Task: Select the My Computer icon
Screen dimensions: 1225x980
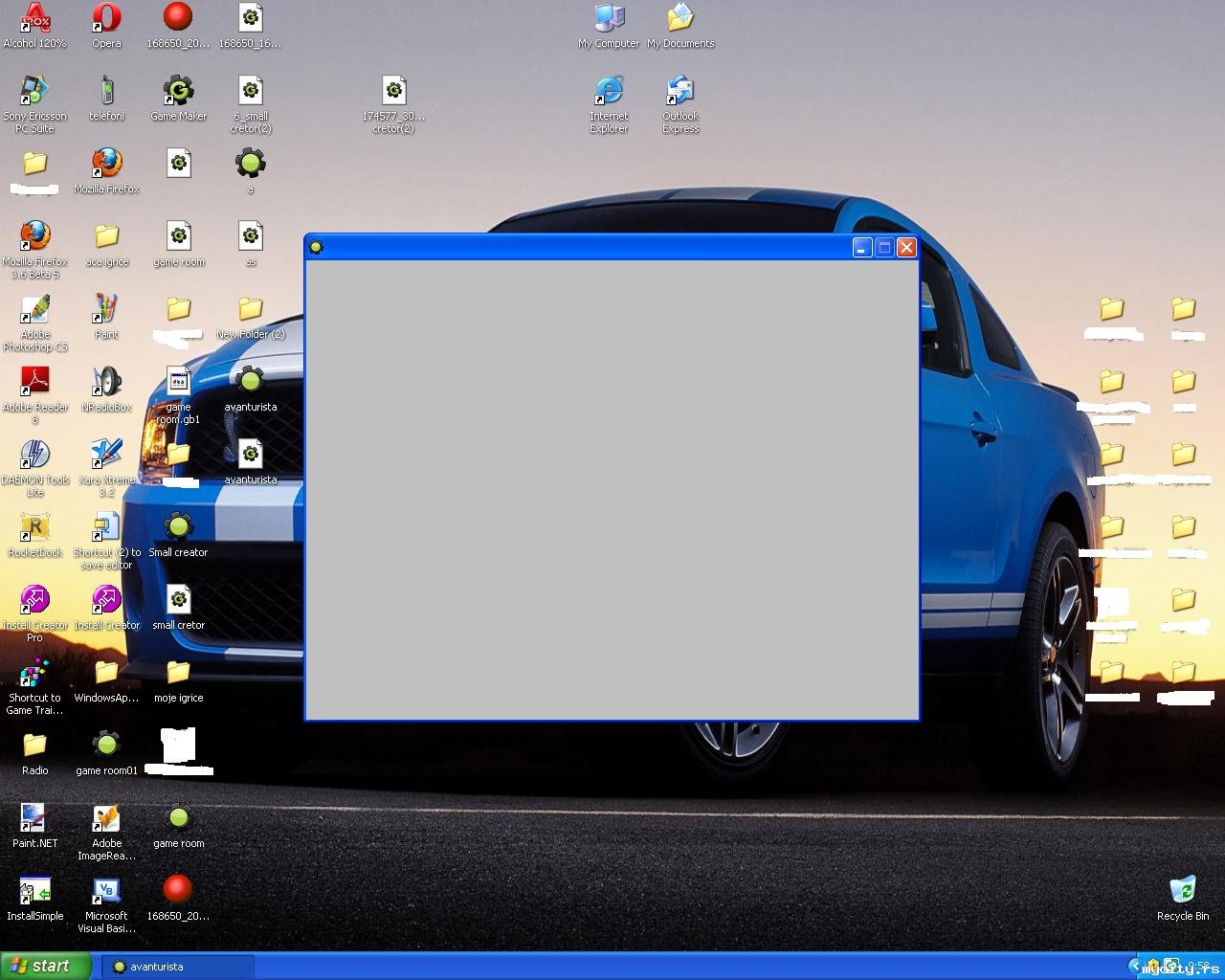Action: point(609,19)
